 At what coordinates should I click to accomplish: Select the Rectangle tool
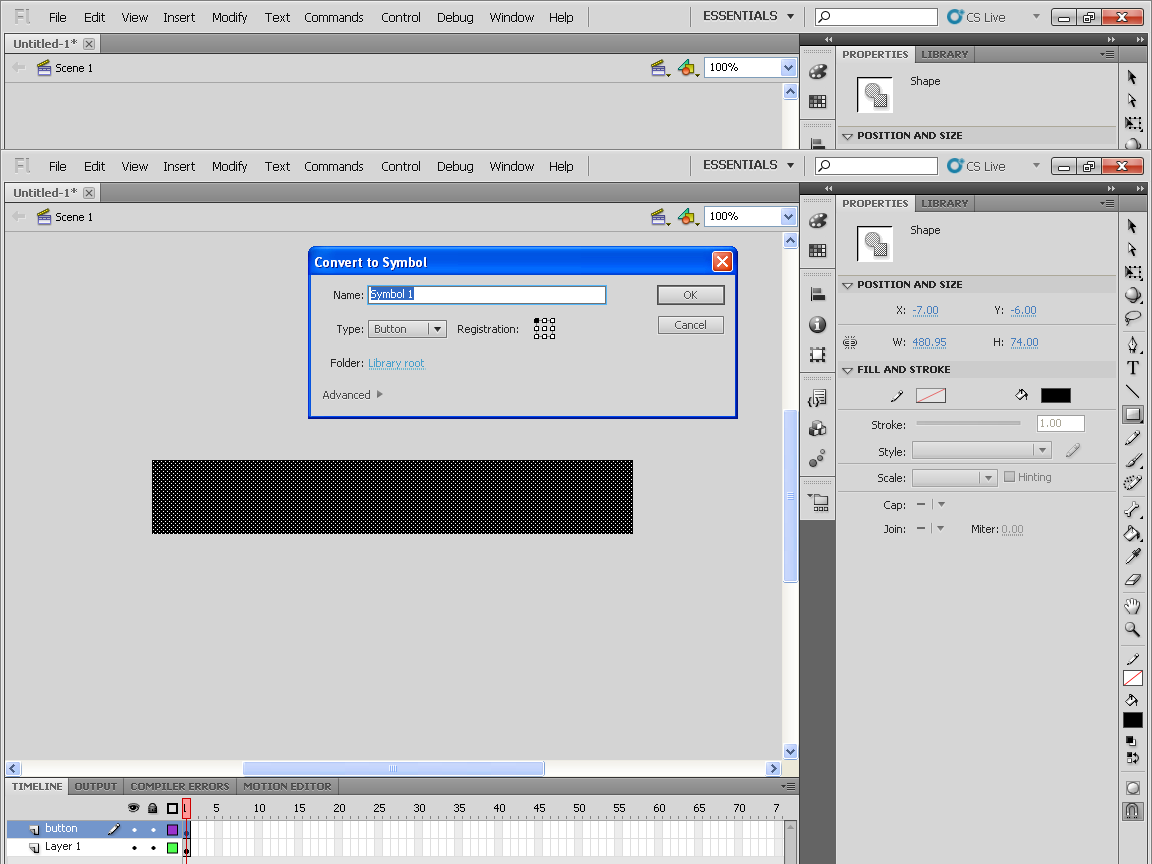coord(1133,414)
